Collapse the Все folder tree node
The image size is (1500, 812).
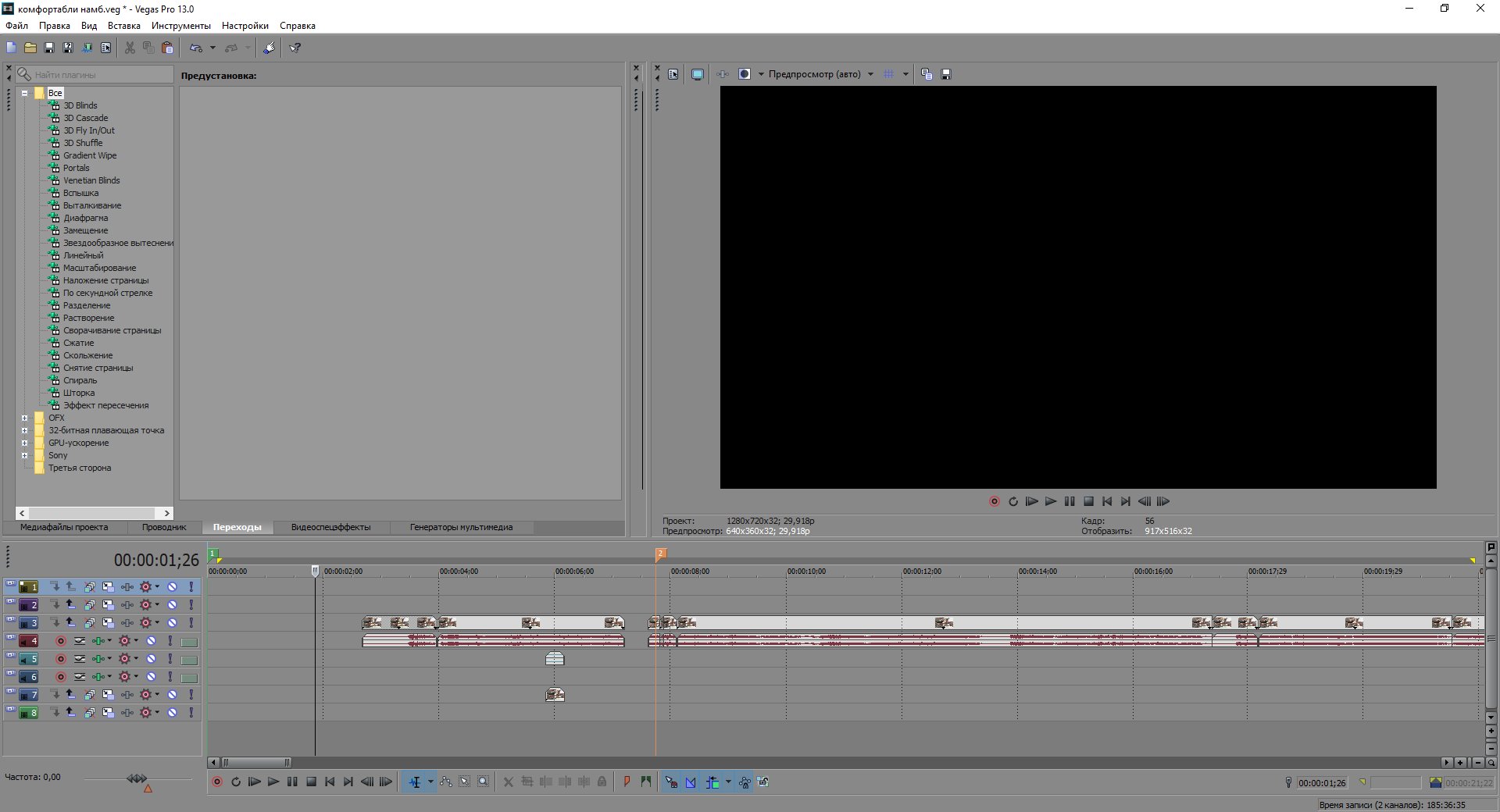pyautogui.click(x=24, y=93)
